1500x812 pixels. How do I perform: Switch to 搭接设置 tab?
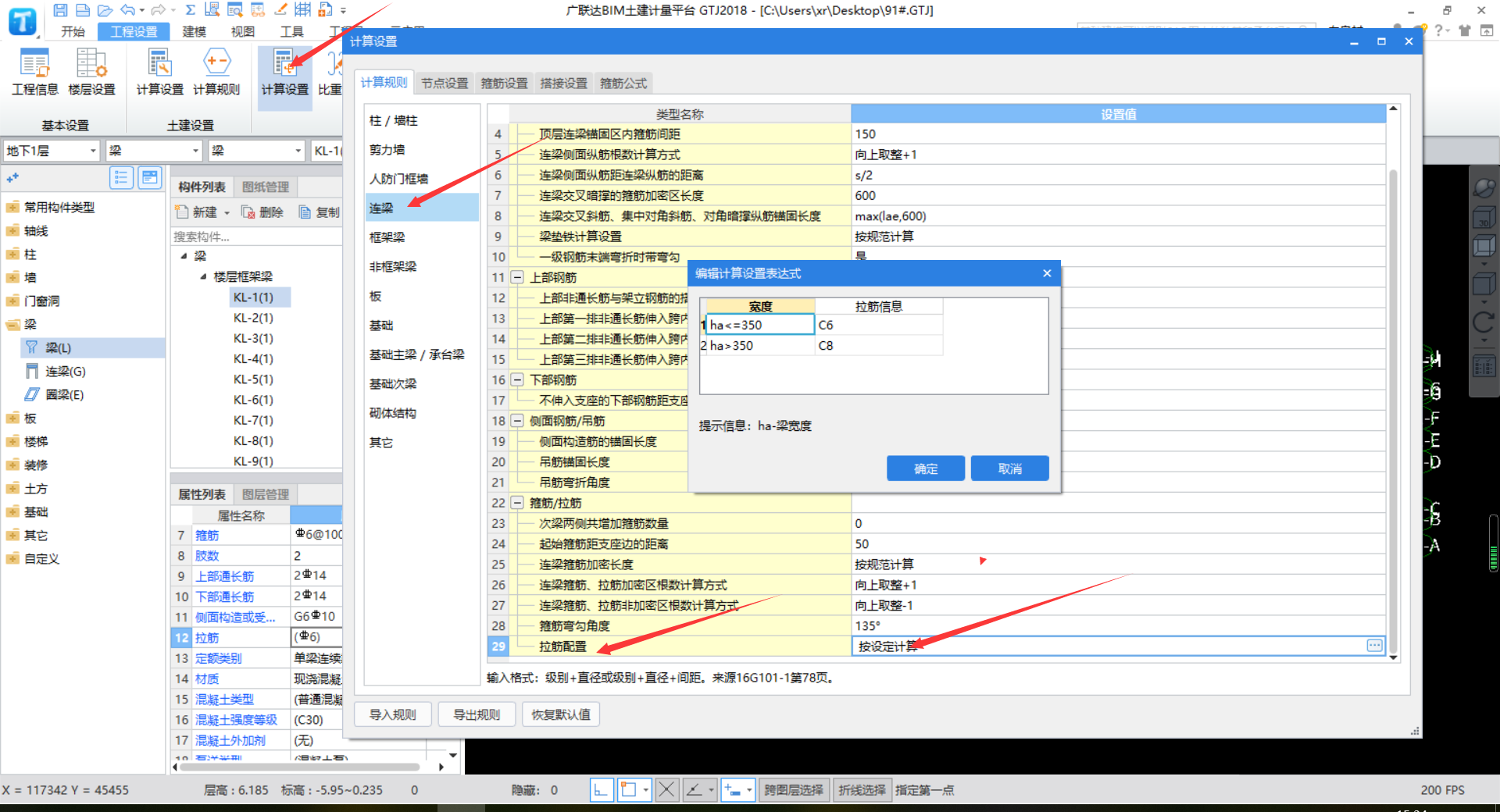(563, 83)
